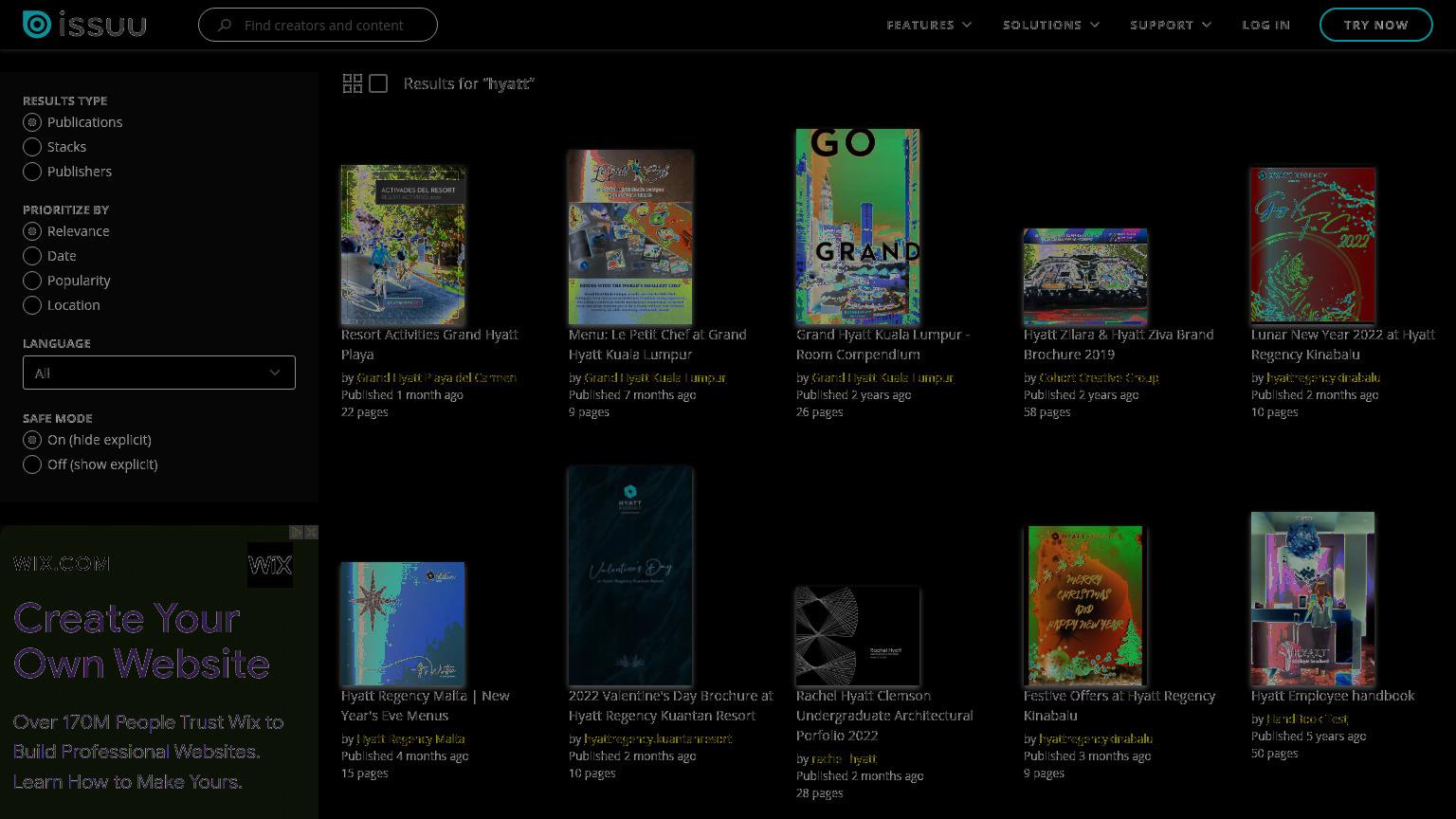
Task: Open Le Petit Chef menu cover thumbnail
Action: pos(630,237)
